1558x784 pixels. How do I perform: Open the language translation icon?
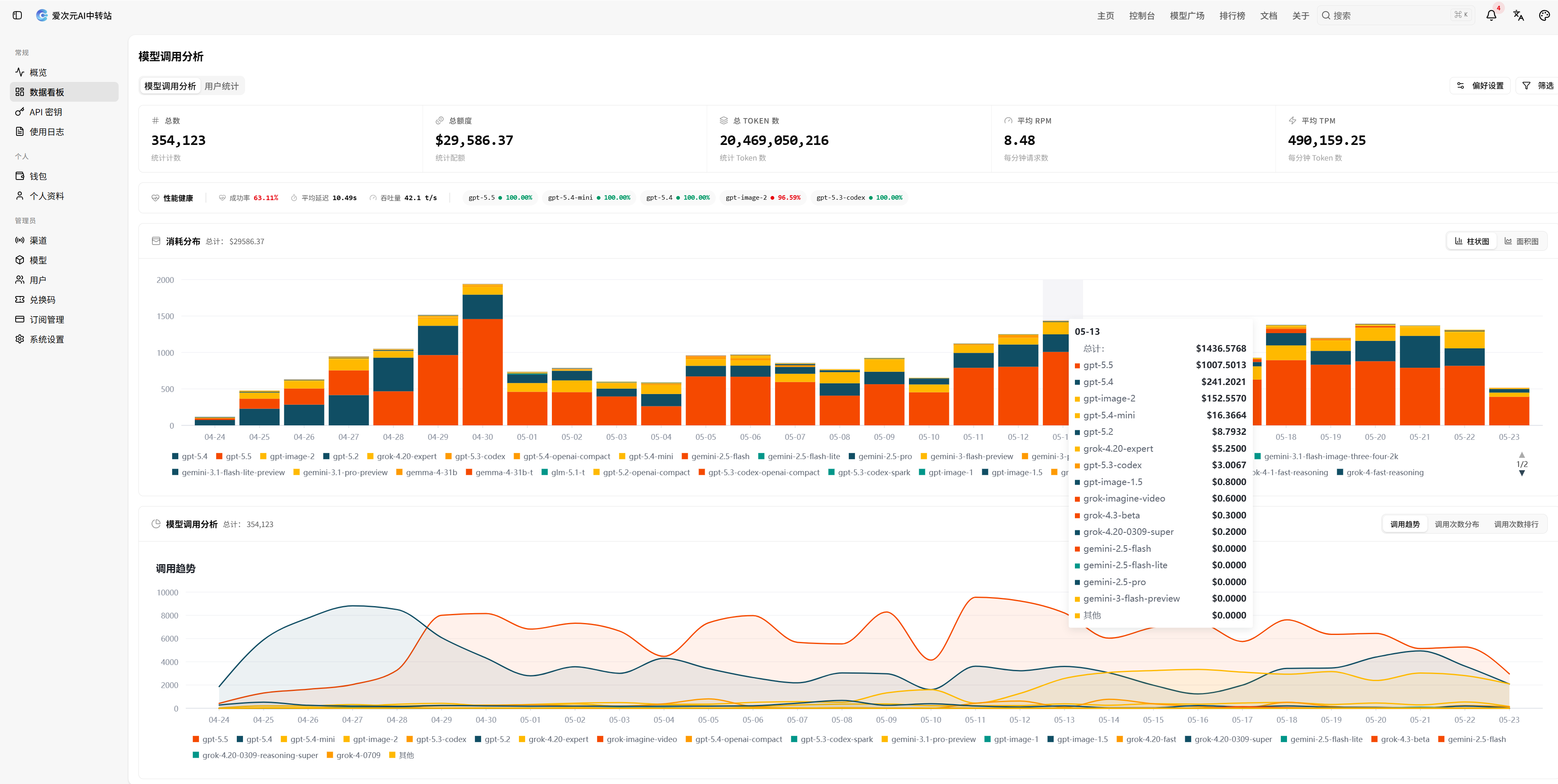1518,15
